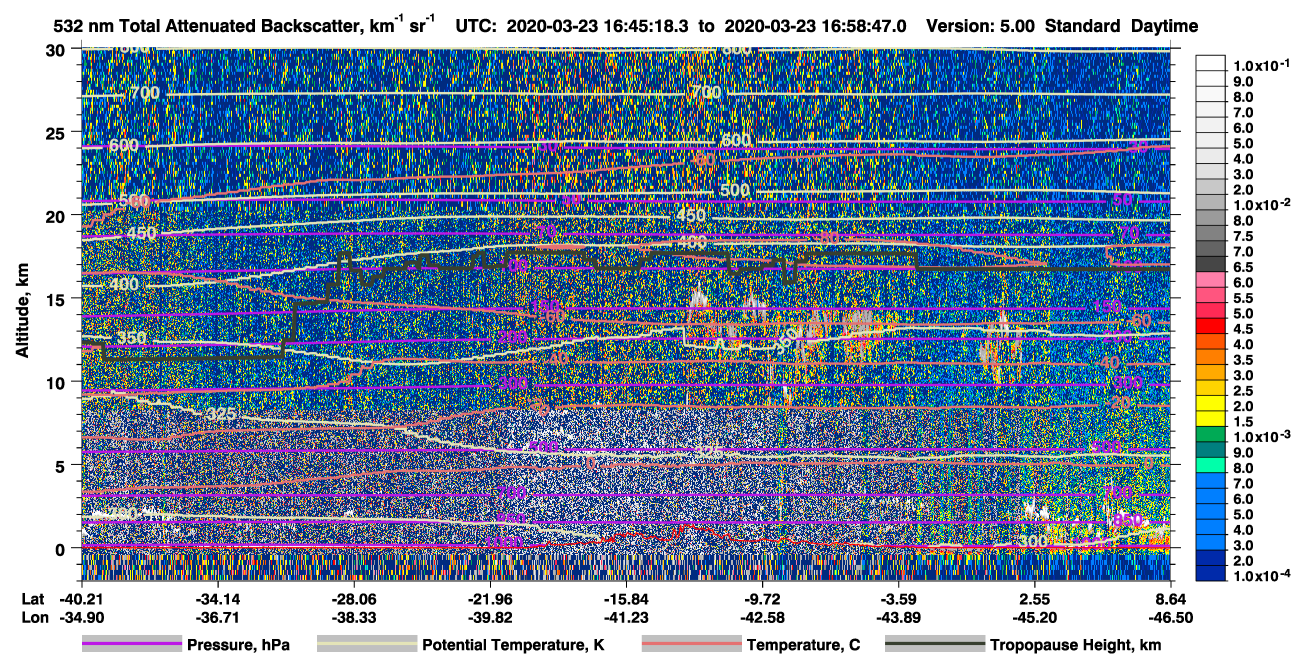Click longitude value -38.33
The image size is (1300, 667).
(x=354, y=617)
